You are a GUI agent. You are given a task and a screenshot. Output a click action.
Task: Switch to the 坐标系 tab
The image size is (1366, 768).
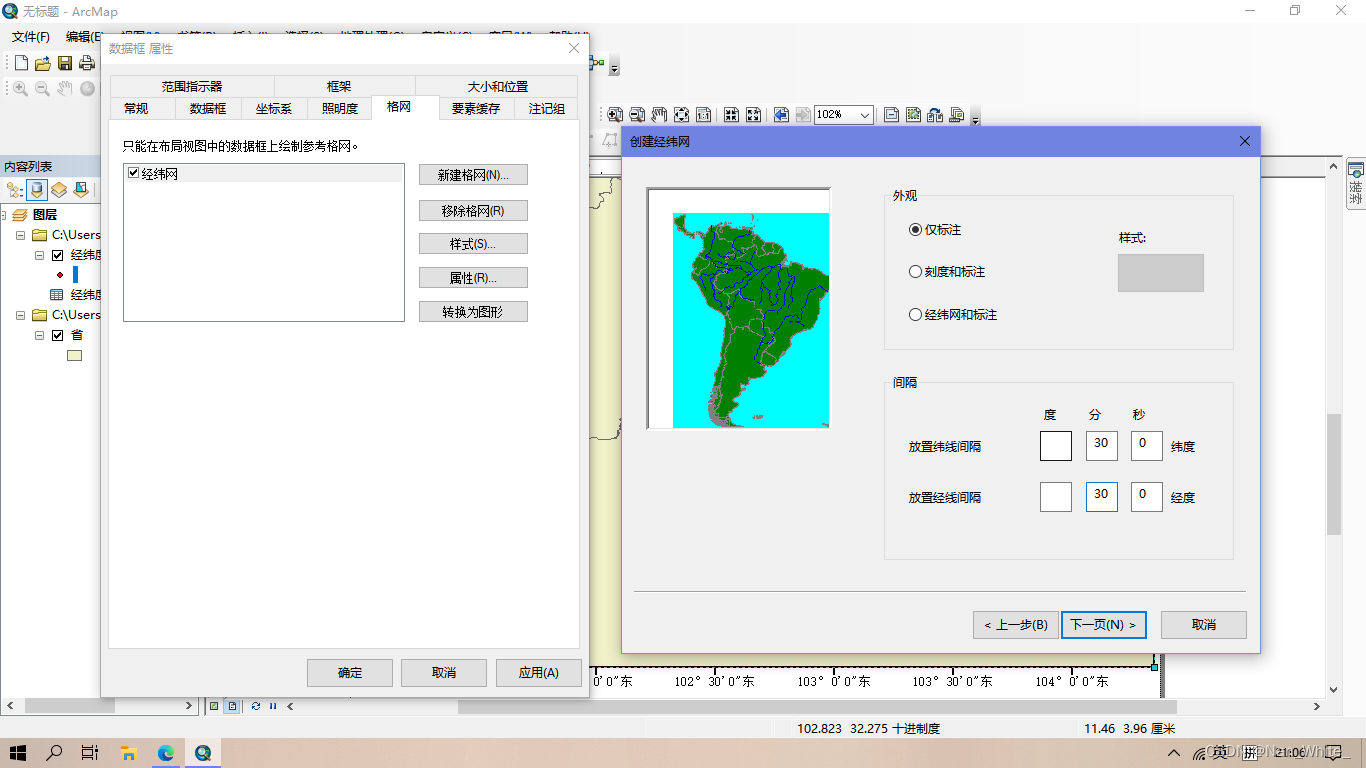click(x=274, y=108)
